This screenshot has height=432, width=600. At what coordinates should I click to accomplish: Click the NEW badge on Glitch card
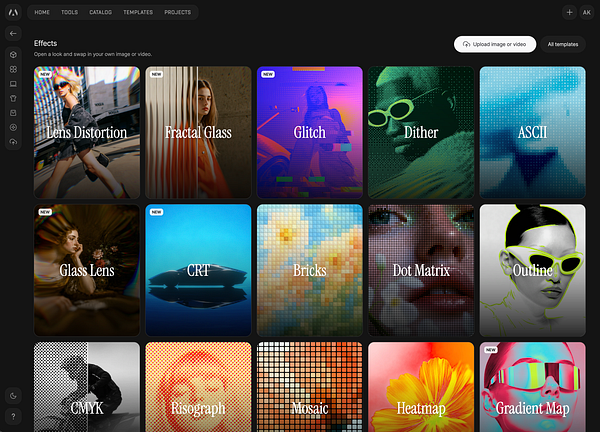(x=268, y=74)
